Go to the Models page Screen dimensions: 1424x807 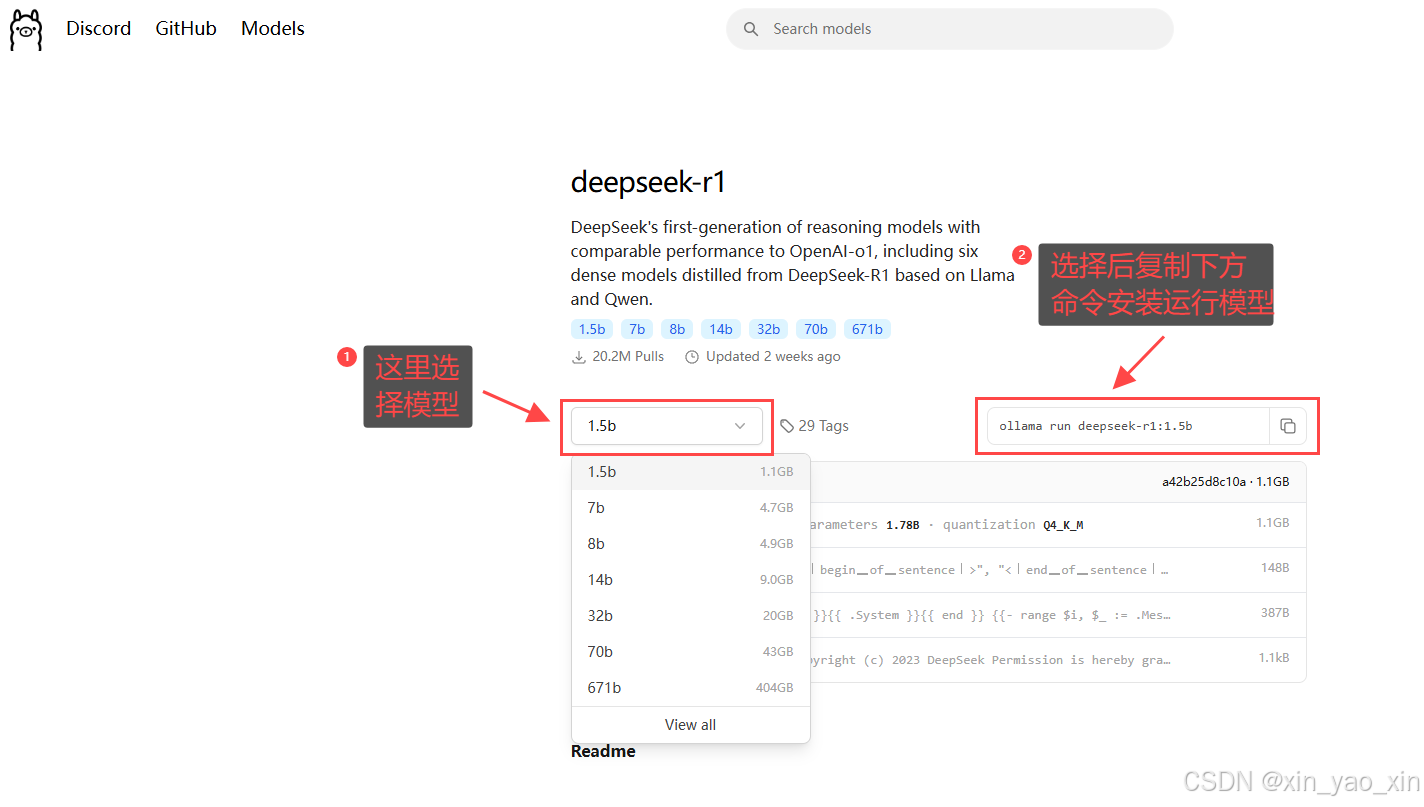pos(273,28)
